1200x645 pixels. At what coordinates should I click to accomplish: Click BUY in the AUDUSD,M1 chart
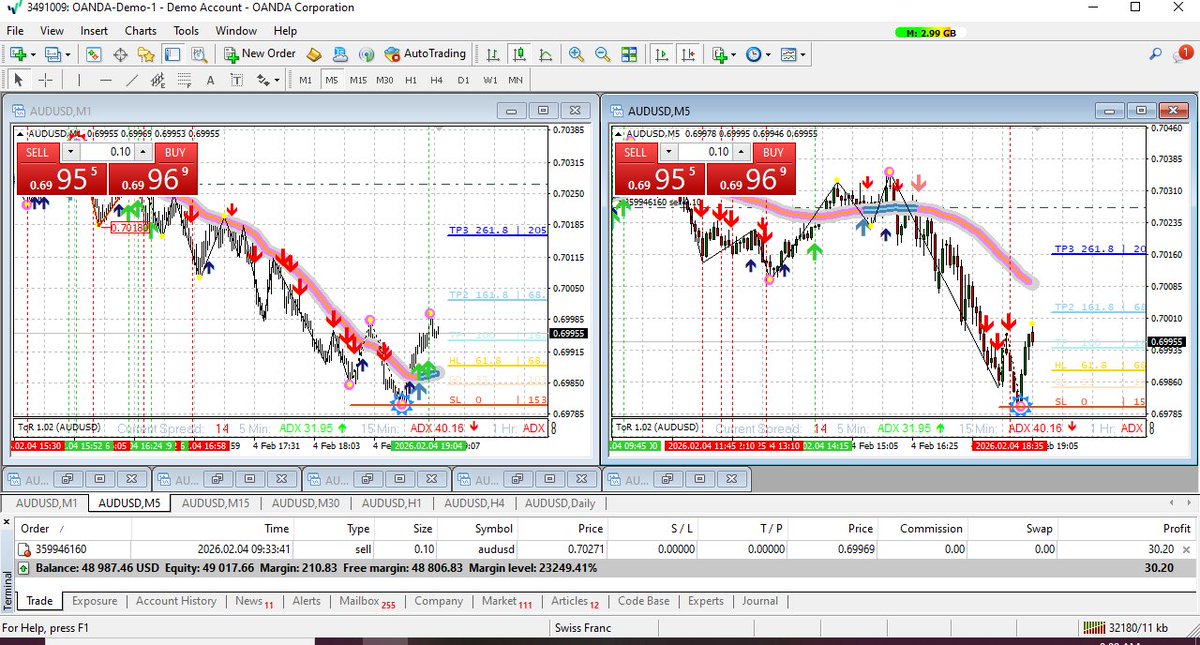pyautogui.click(x=175, y=152)
